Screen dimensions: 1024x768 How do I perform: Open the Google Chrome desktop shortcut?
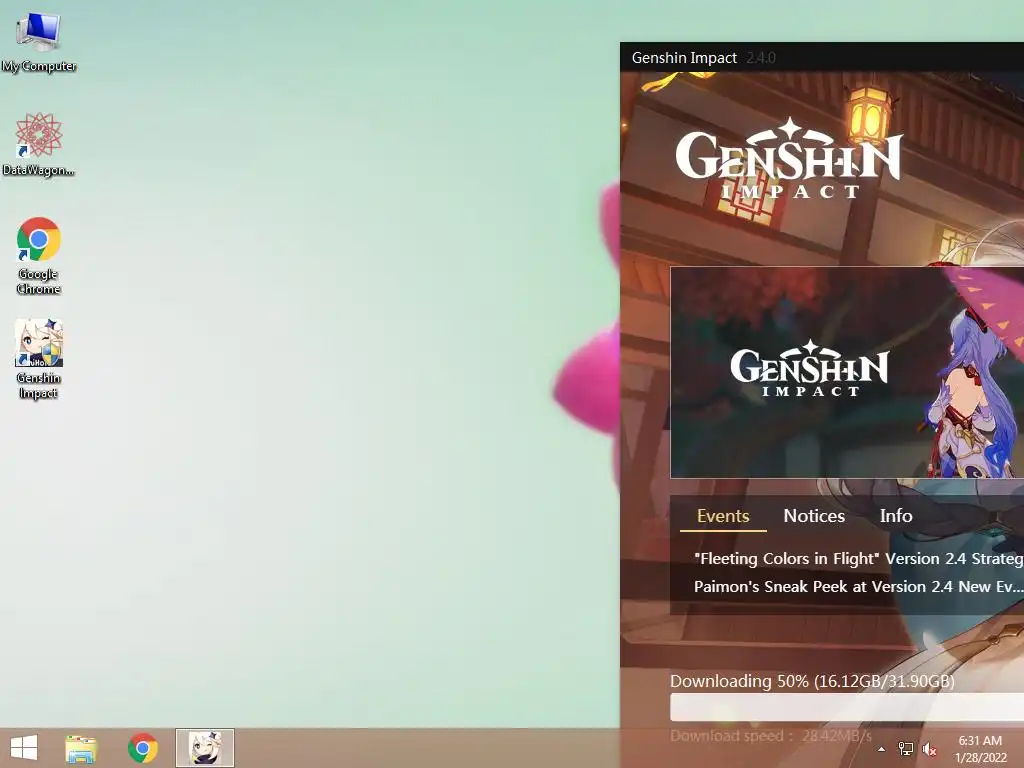[39, 255]
